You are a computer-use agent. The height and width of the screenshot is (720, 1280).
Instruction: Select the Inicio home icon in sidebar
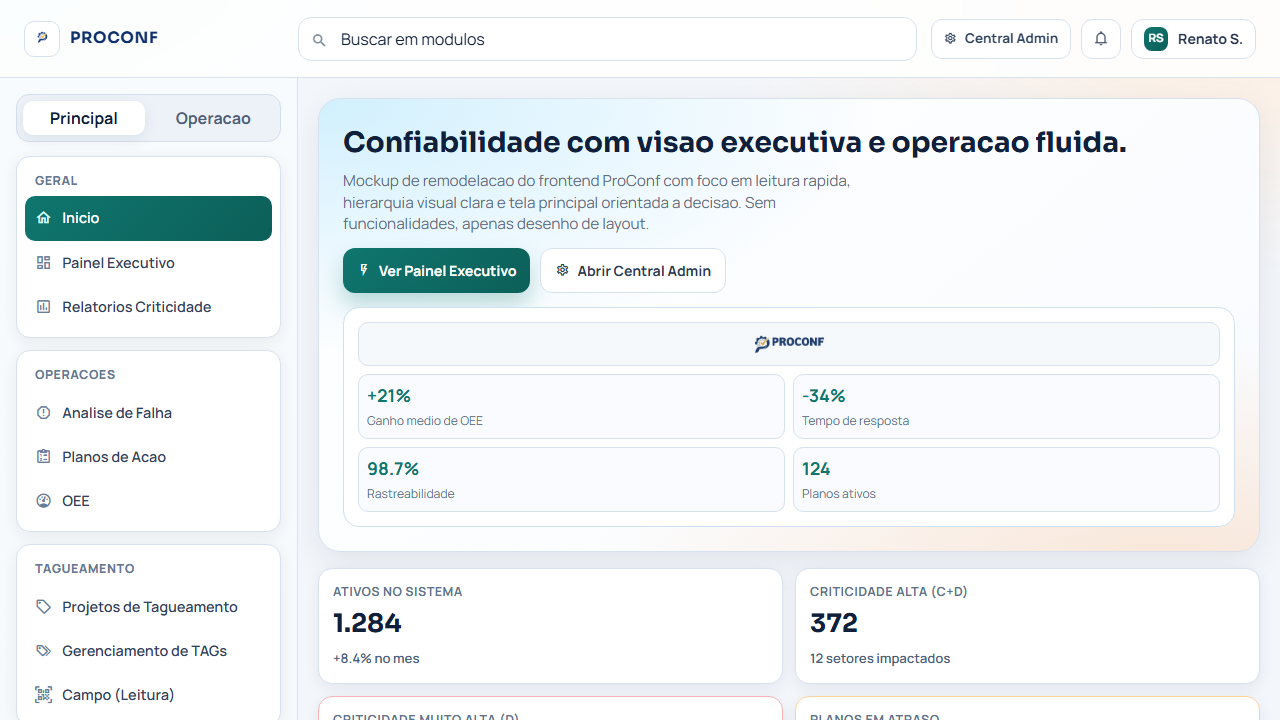[42, 217]
